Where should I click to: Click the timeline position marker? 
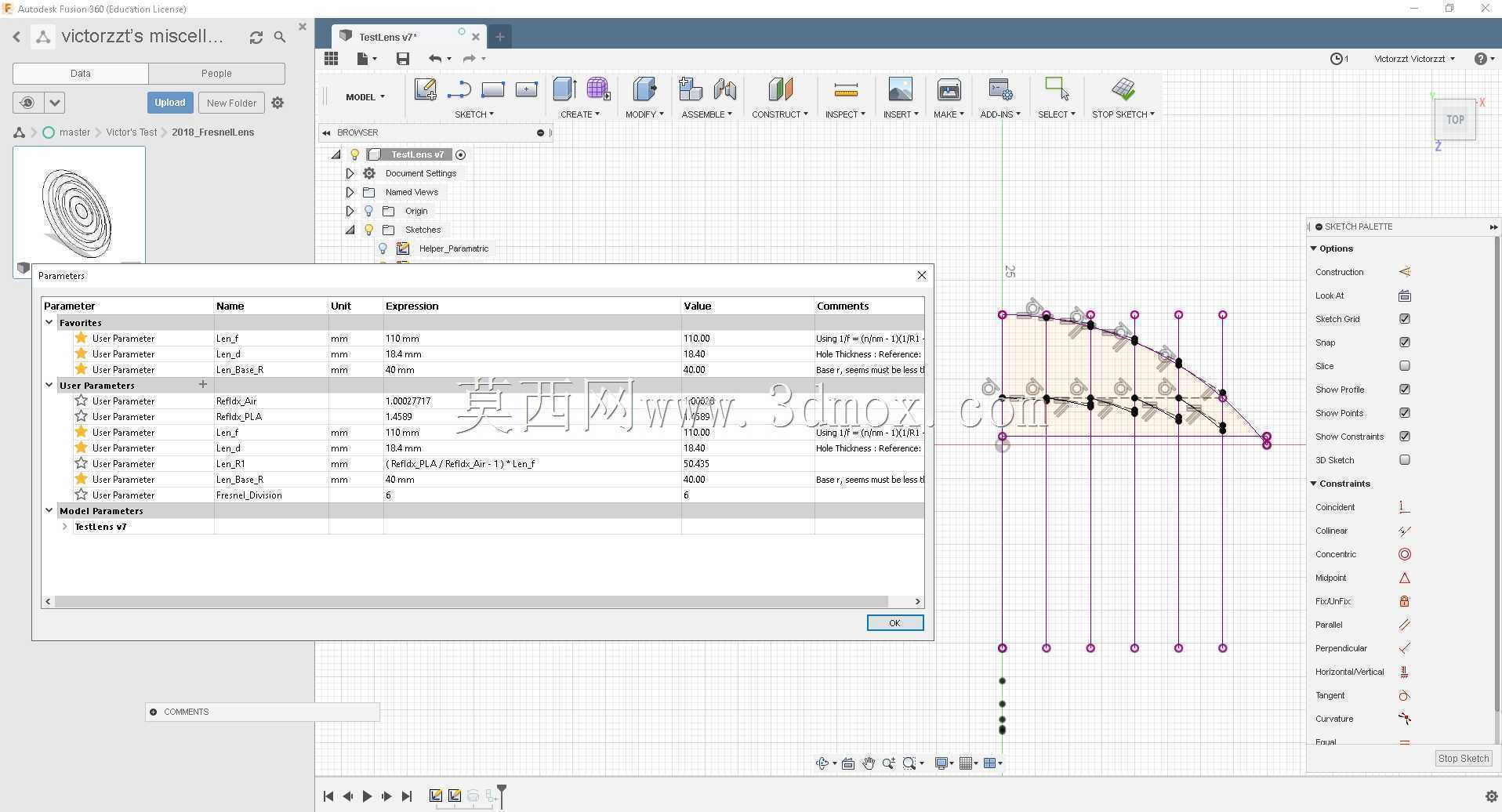502,796
